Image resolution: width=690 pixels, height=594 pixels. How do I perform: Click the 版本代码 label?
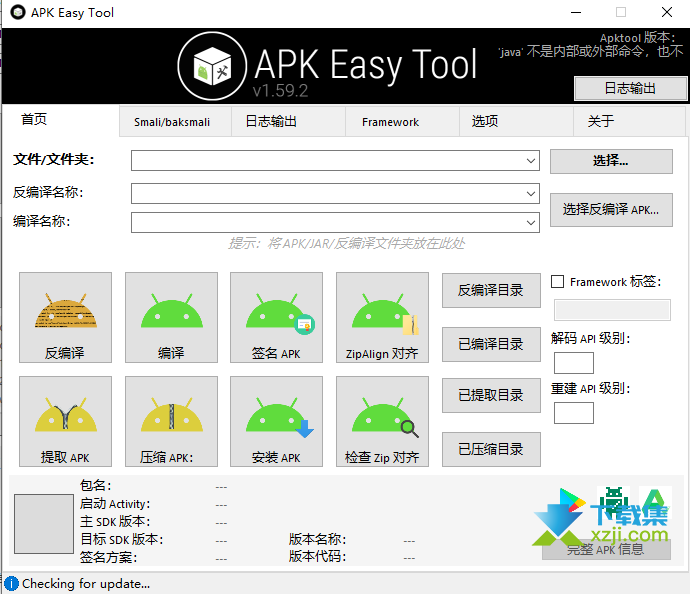point(317,556)
